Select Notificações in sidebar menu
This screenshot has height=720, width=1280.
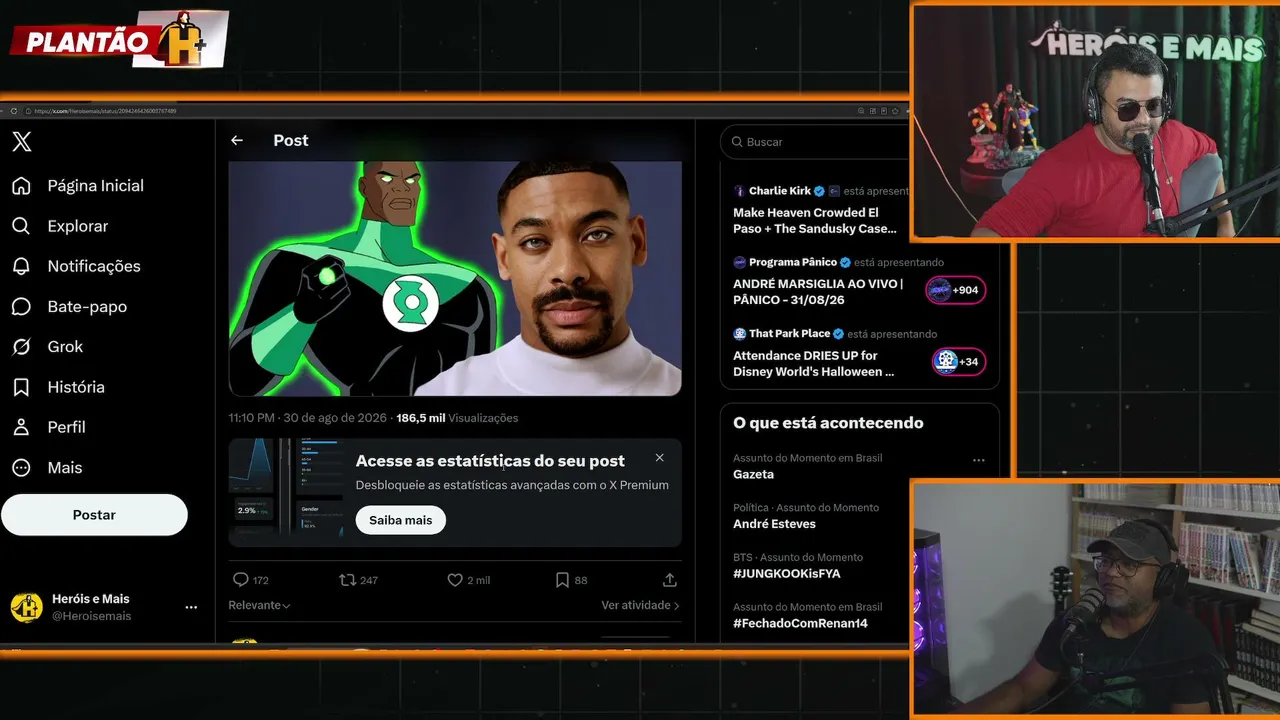[94, 266]
